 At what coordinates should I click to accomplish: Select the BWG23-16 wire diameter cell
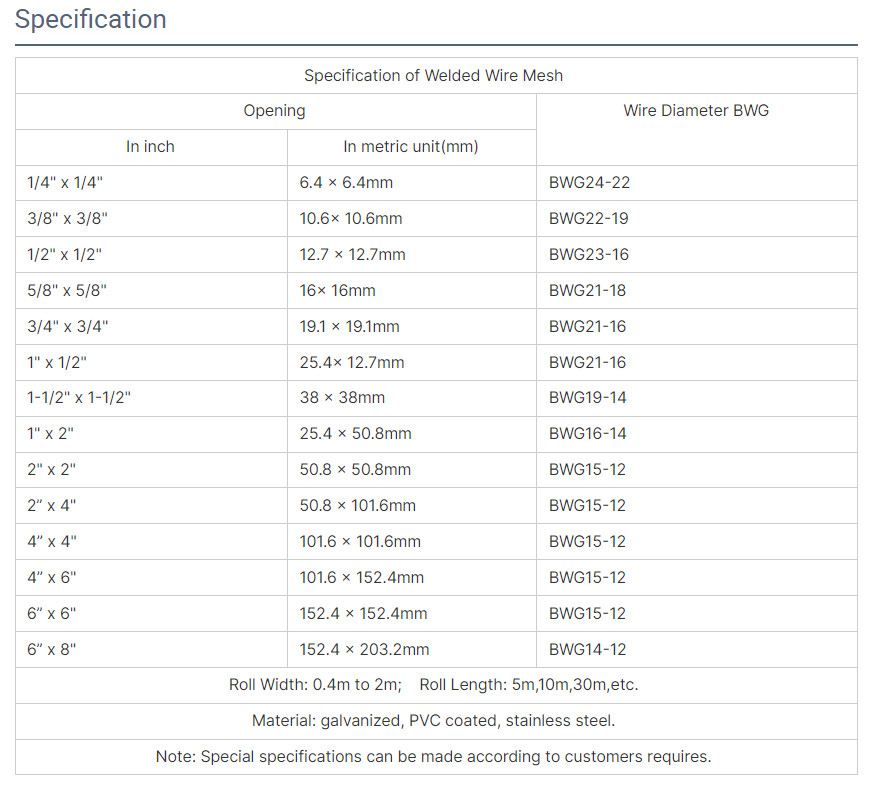click(x=589, y=255)
